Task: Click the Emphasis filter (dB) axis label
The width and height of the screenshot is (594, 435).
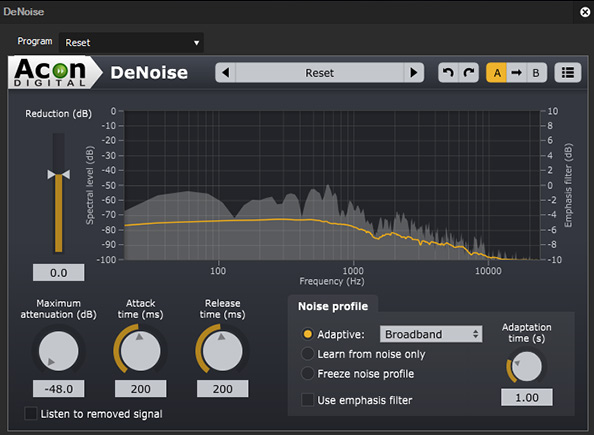Action: 568,185
